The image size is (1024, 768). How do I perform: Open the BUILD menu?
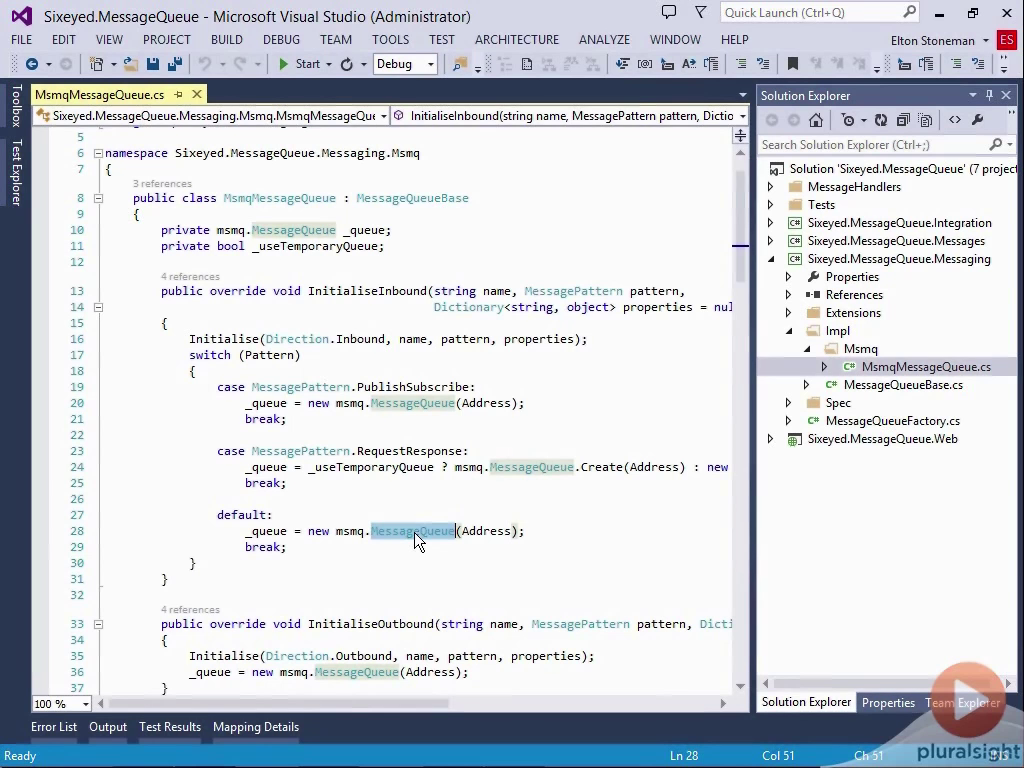tap(227, 40)
